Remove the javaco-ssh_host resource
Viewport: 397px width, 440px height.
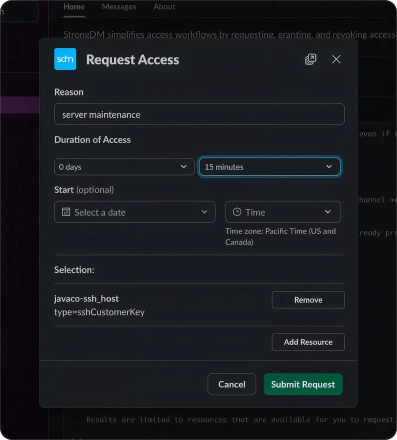coord(308,300)
